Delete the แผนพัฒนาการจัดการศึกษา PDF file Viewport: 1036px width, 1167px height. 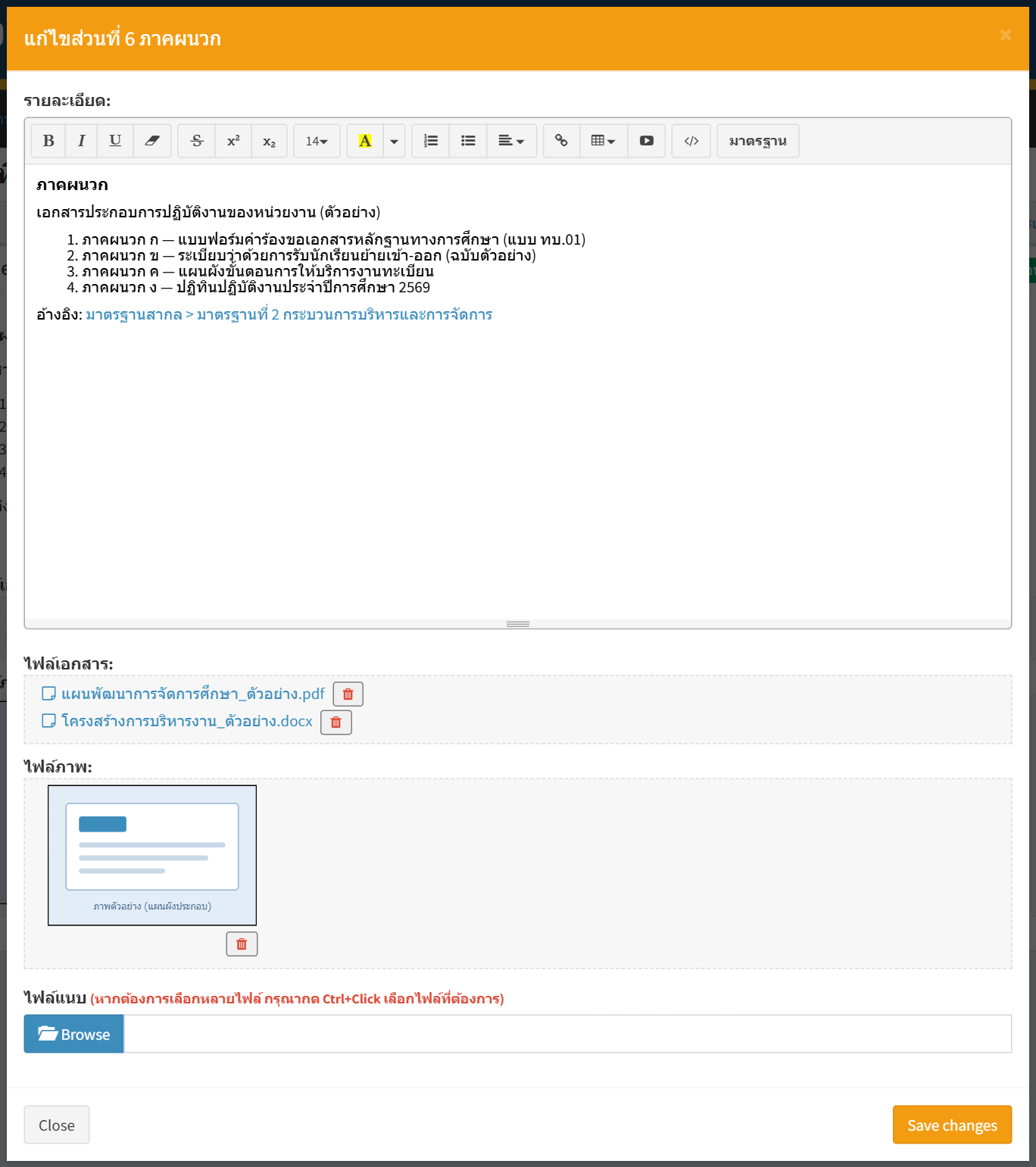tap(348, 694)
